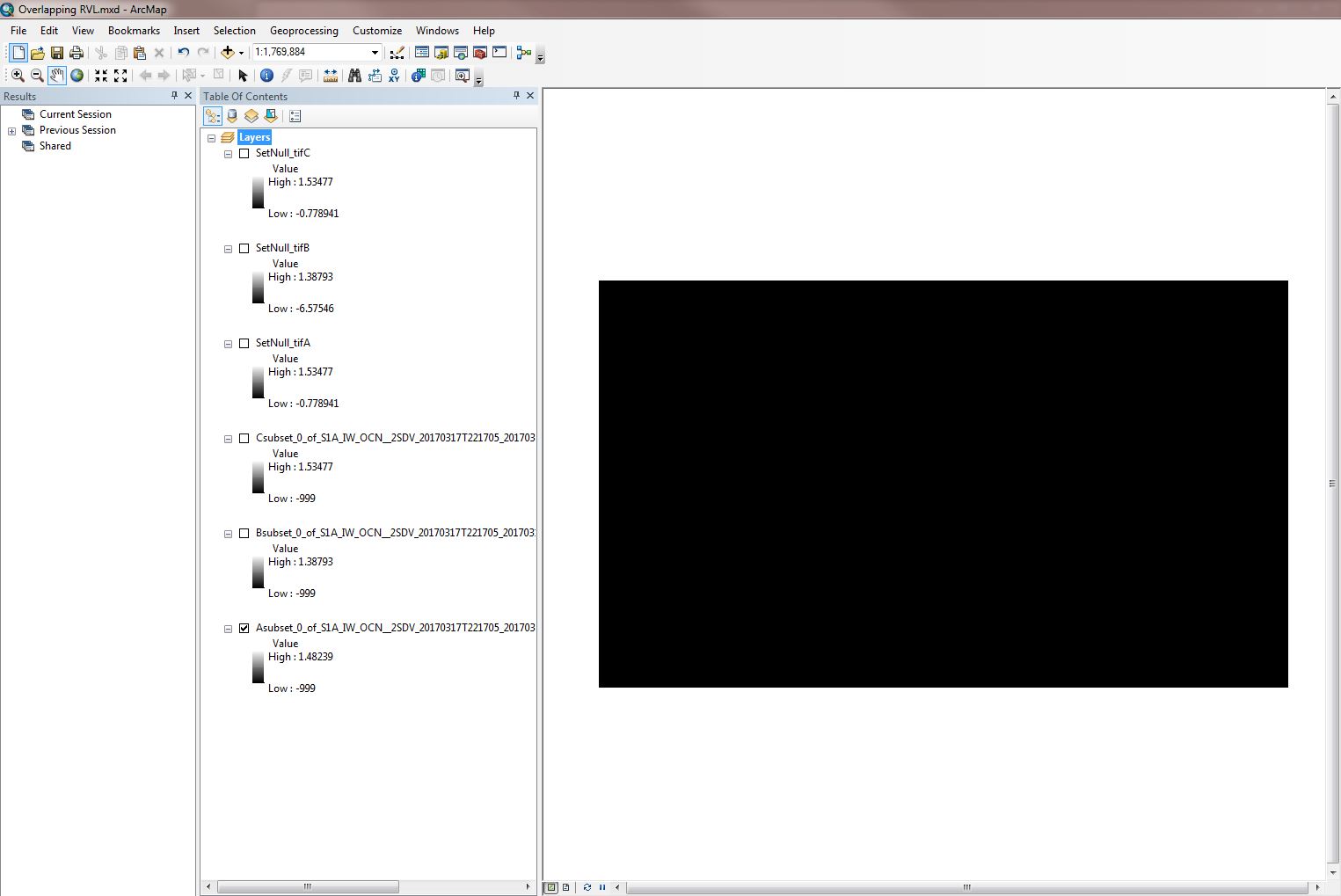Open the Add Data dropdown arrow
This screenshot has width=1341, height=896.
click(241, 53)
